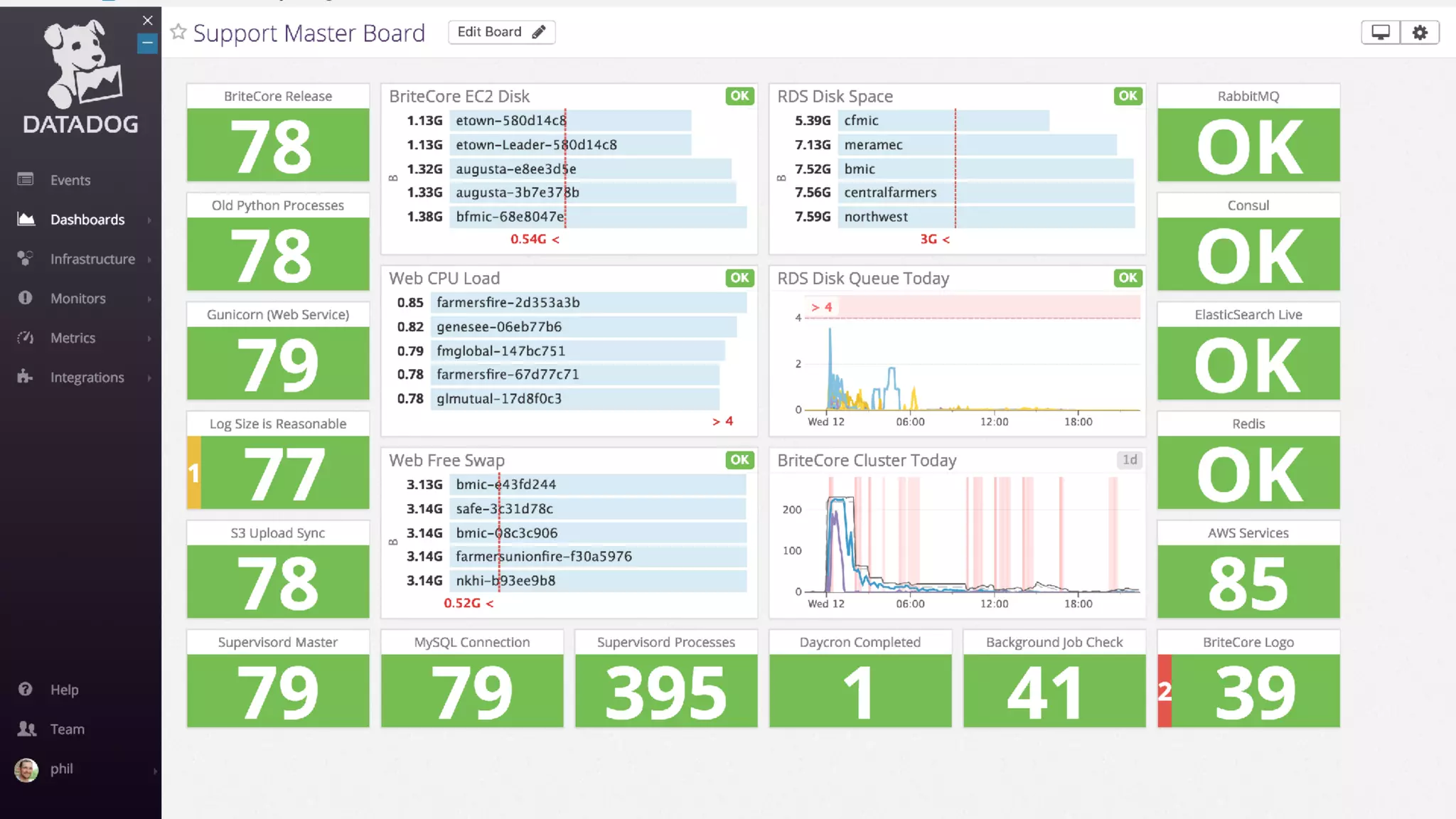The height and width of the screenshot is (819, 1456).
Task: Click the Monitors alert icon
Action: (26, 298)
